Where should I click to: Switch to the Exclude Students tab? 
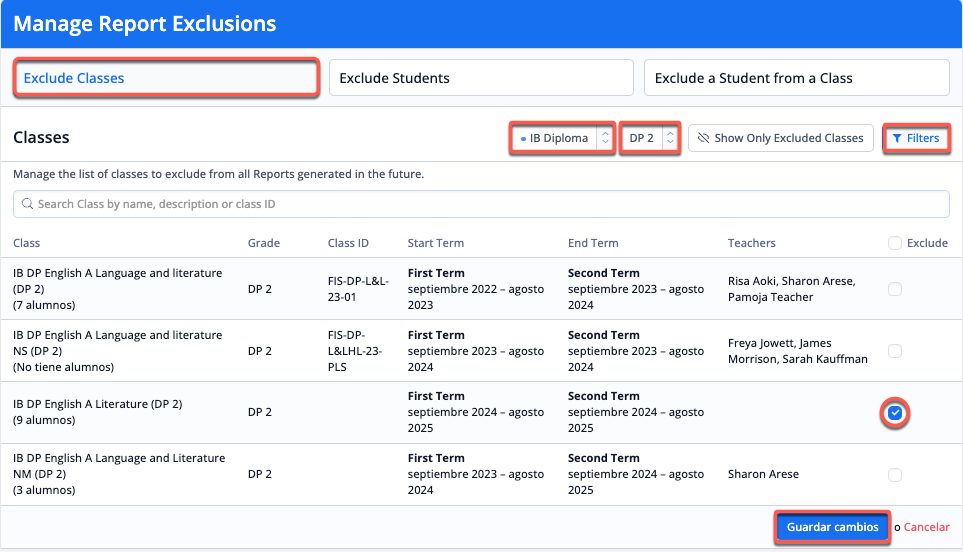click(481, 78)
